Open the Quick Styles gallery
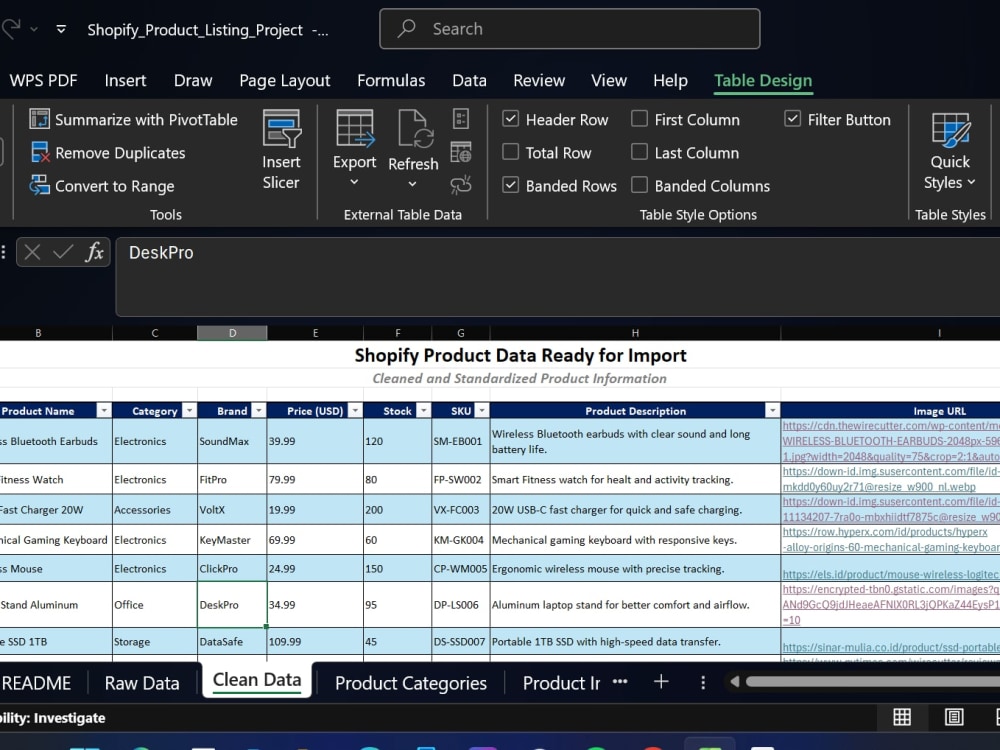Screen dimensions: 1000x750 click(x=950, y=151)
